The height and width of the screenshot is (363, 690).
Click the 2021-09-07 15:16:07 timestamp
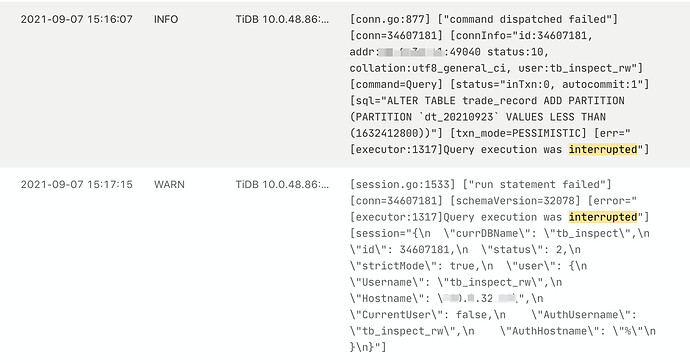(77, 19)
